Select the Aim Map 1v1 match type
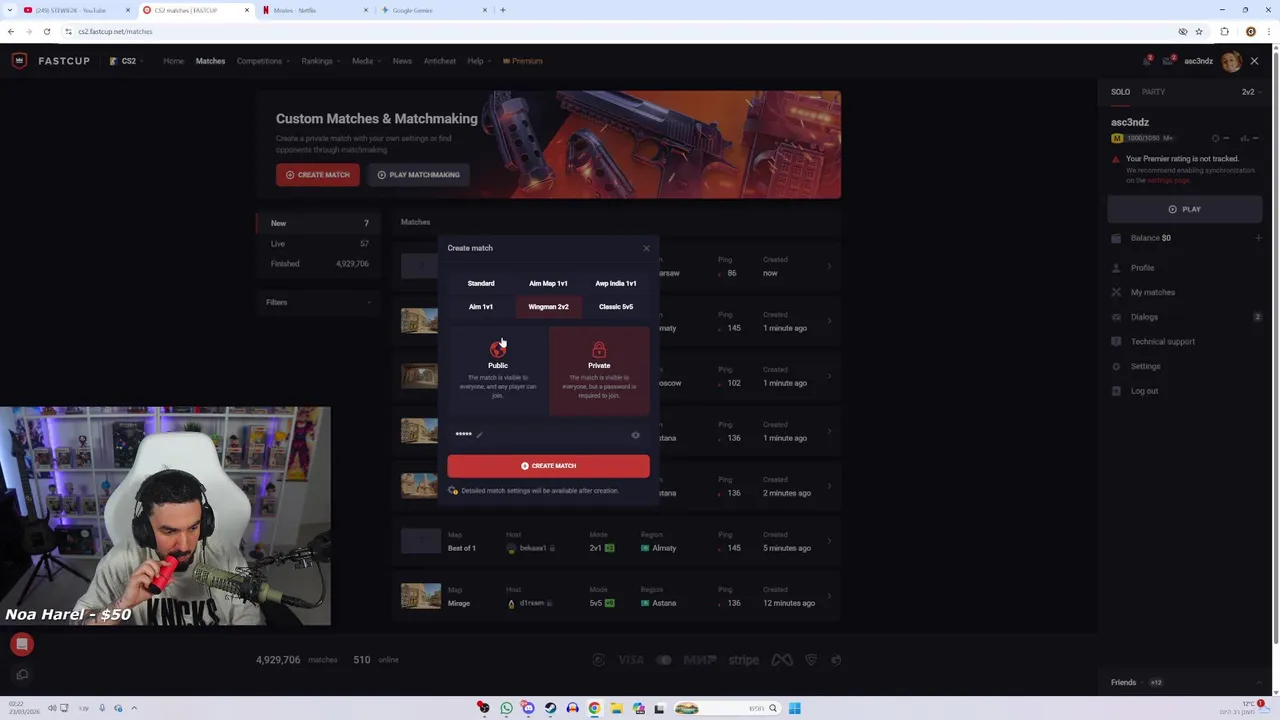 click(x=548, y=283)
